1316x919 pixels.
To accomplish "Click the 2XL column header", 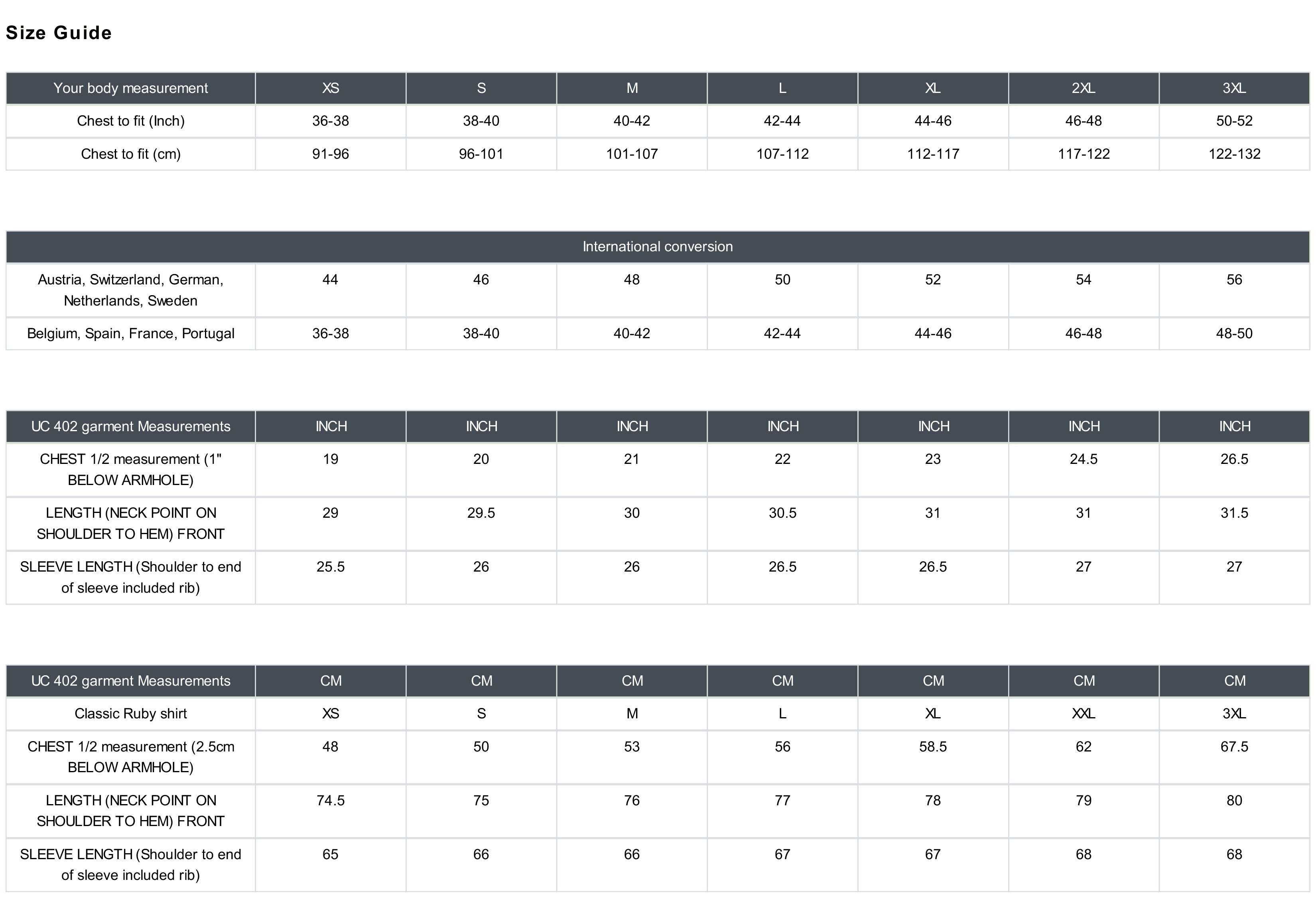I will click(1083, 88).
